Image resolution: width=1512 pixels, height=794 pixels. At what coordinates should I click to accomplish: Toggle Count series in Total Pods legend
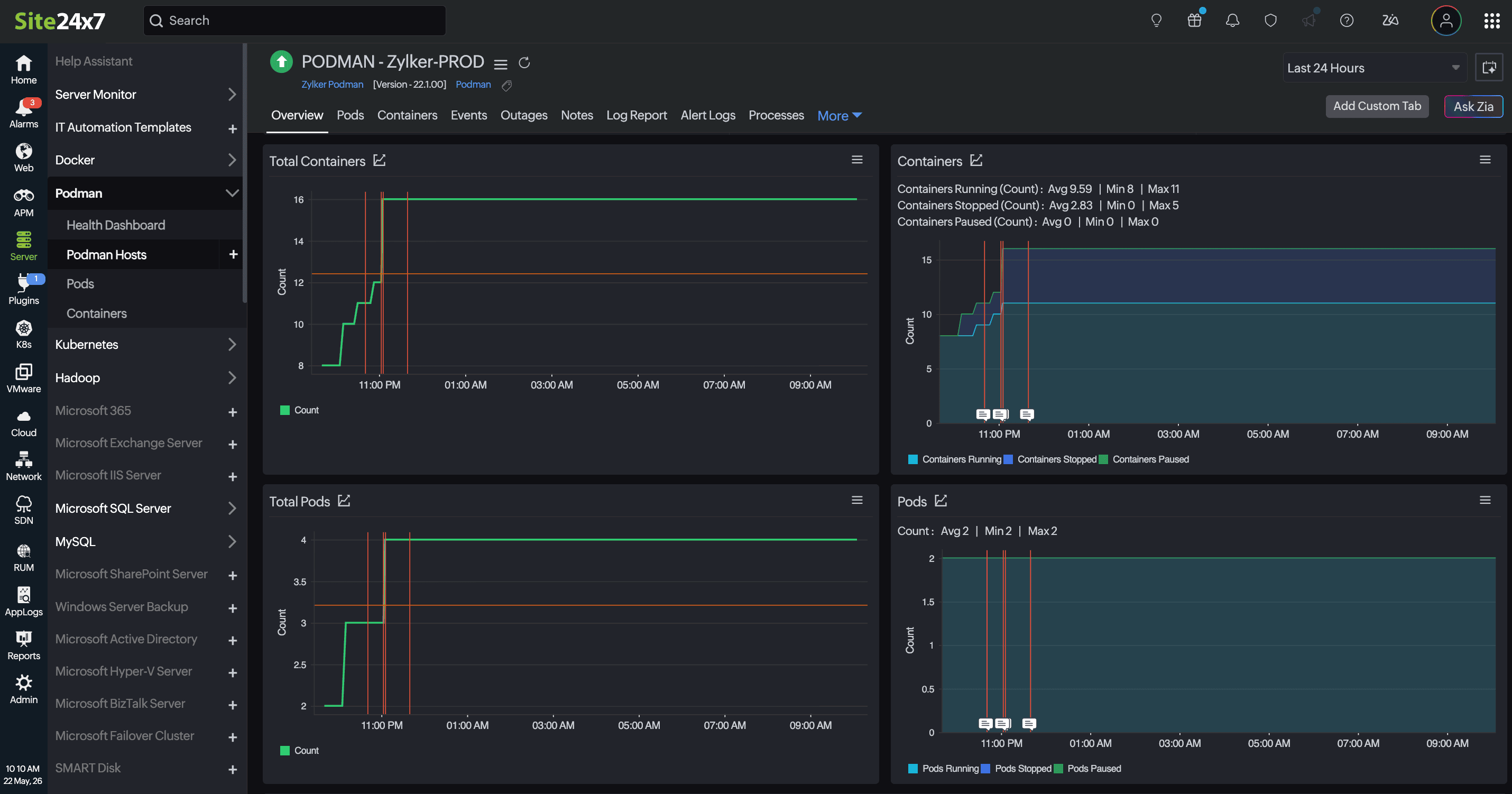pos(300,751)
